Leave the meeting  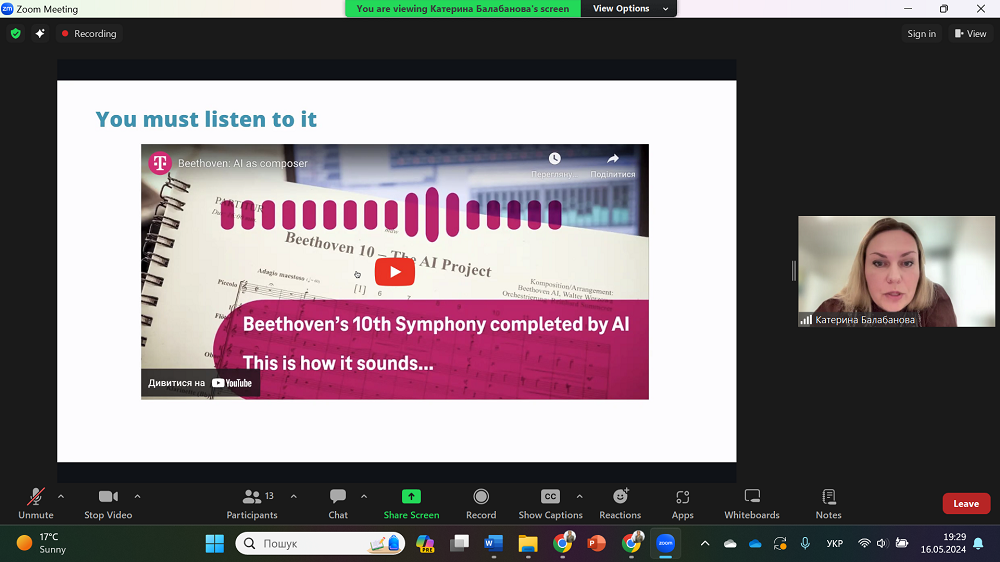[966, 503]
